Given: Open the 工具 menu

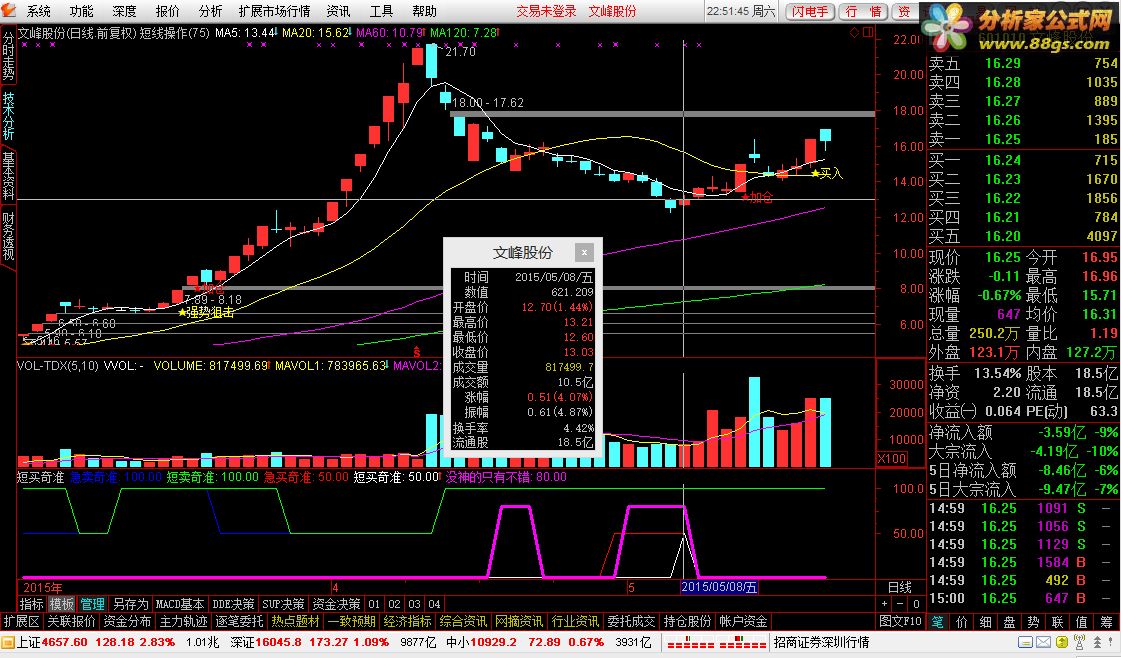Looking at the screenshot, I should pyautogui.click(x=381, y=11).
